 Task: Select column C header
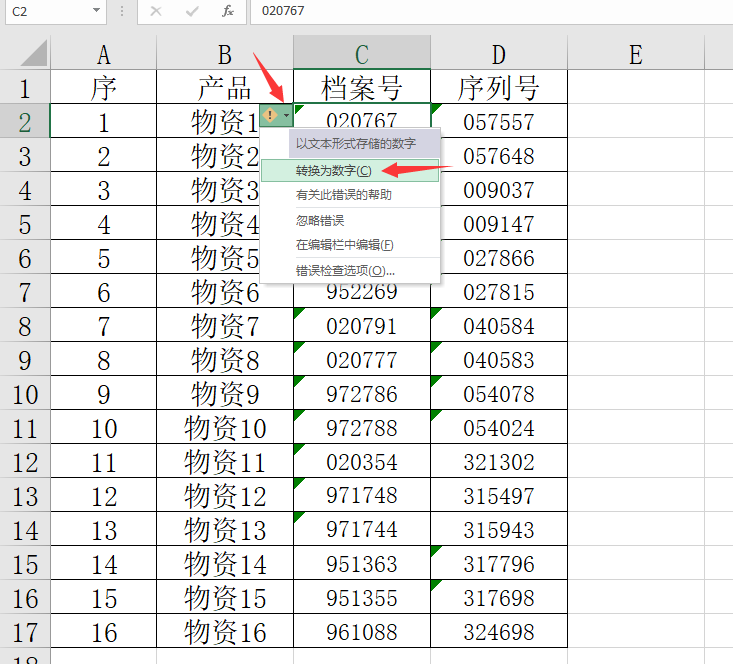coord(362,54)
